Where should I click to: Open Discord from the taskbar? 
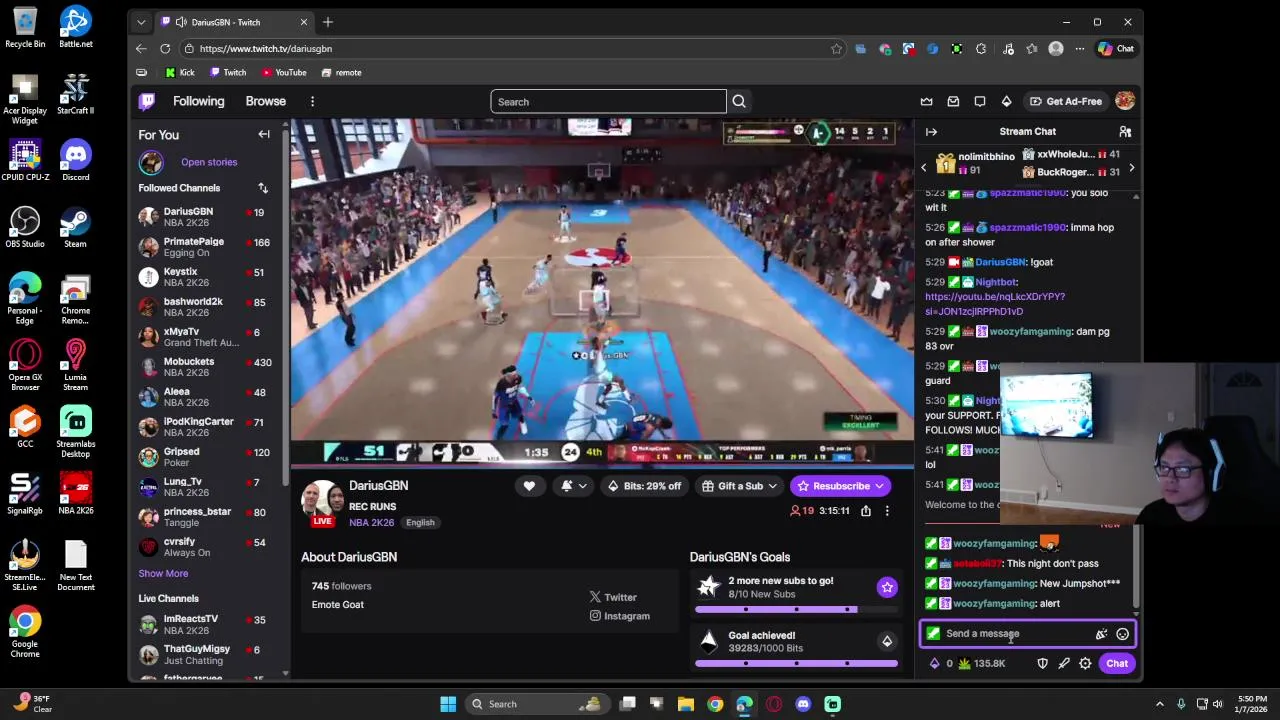coord(803,704)
